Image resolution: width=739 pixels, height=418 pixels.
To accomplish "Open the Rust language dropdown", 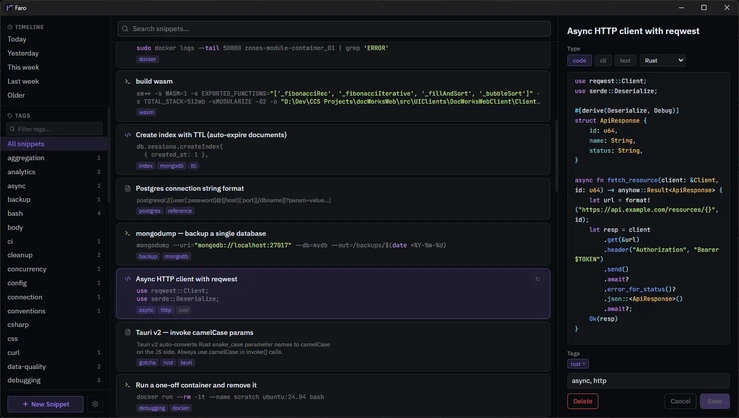I will tap(663, 60).
